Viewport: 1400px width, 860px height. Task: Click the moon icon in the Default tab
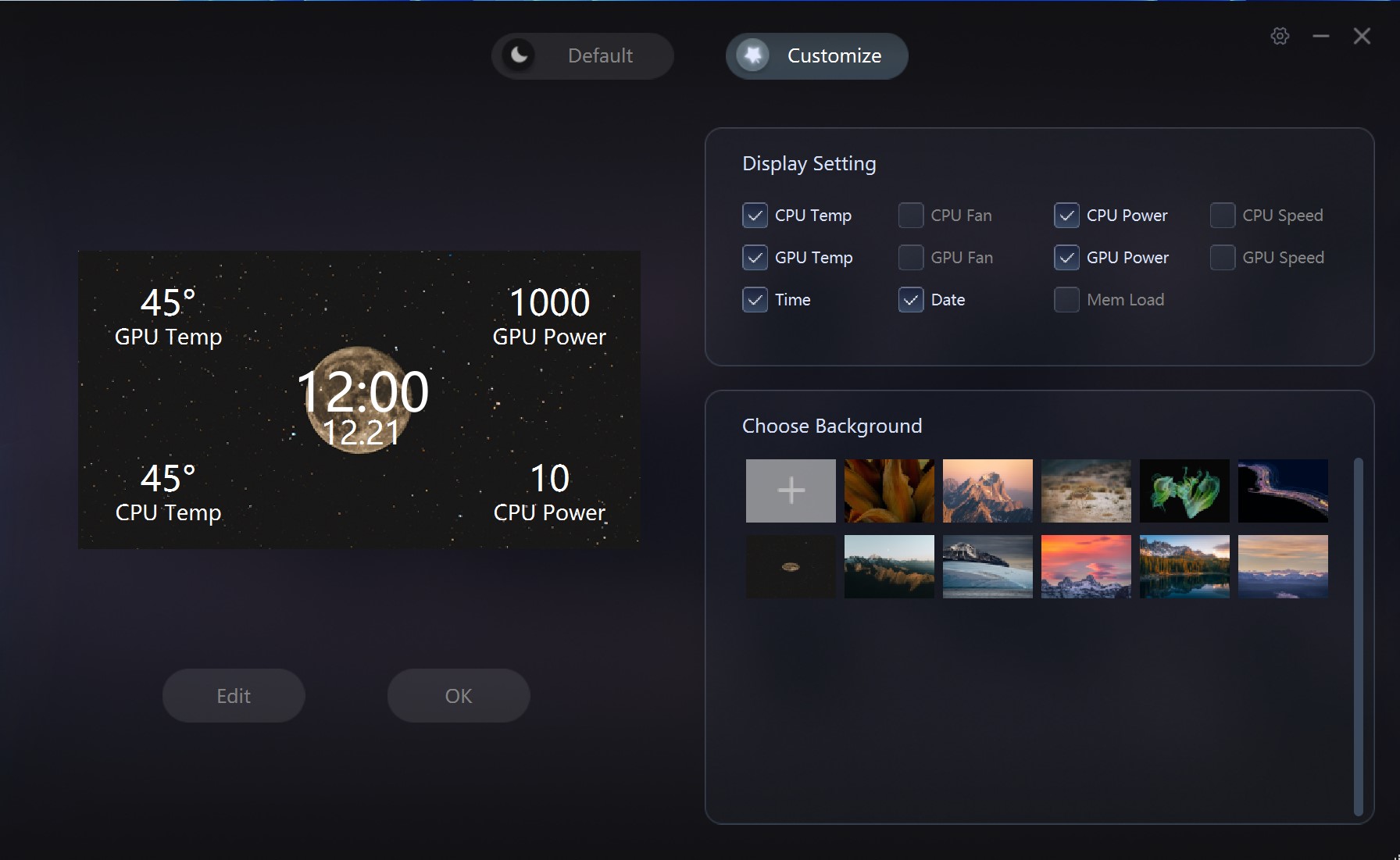point(519,55)
